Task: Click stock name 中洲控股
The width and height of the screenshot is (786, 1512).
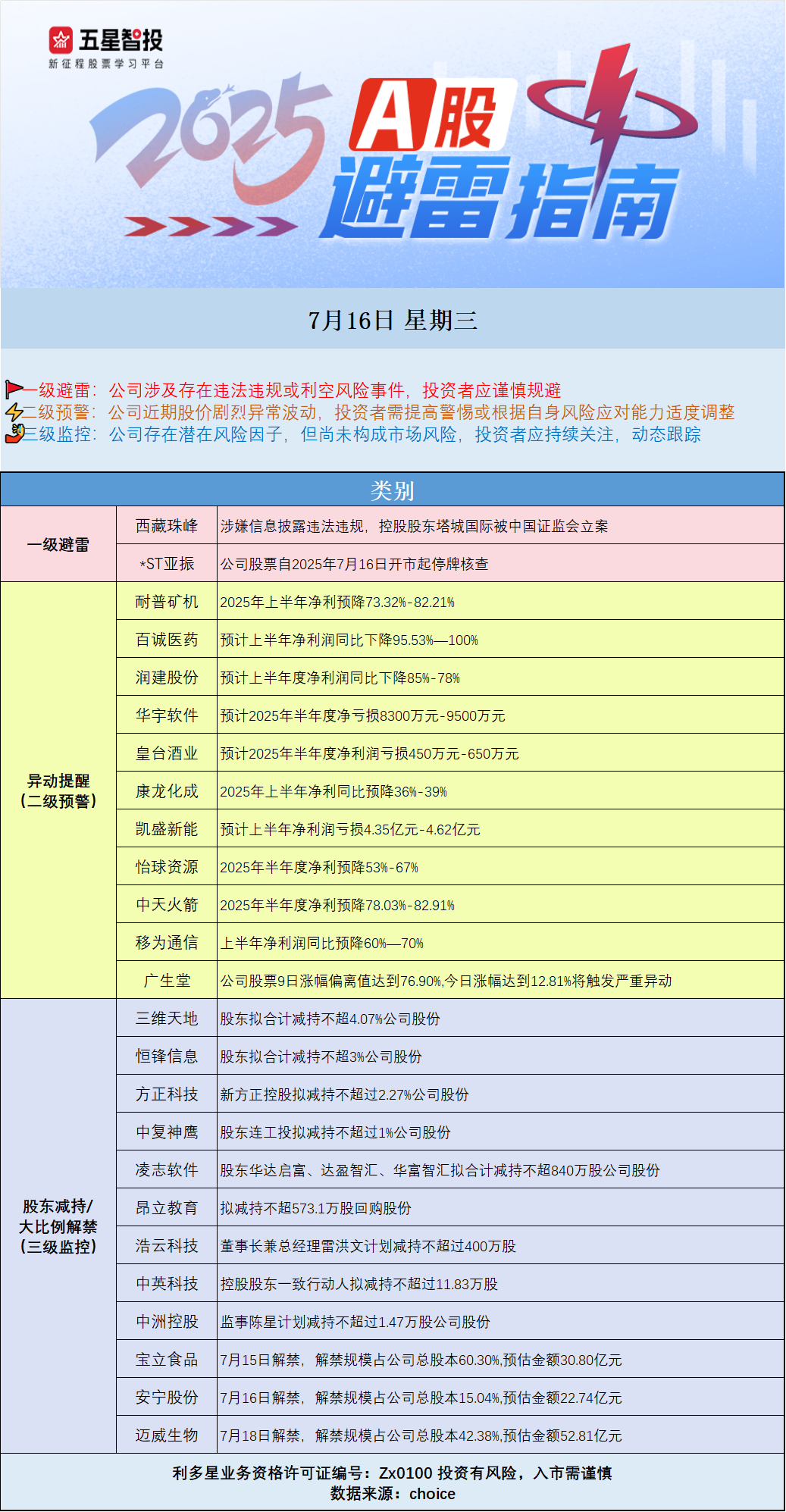Action: pyautogui.click(x=167, y=1322)
